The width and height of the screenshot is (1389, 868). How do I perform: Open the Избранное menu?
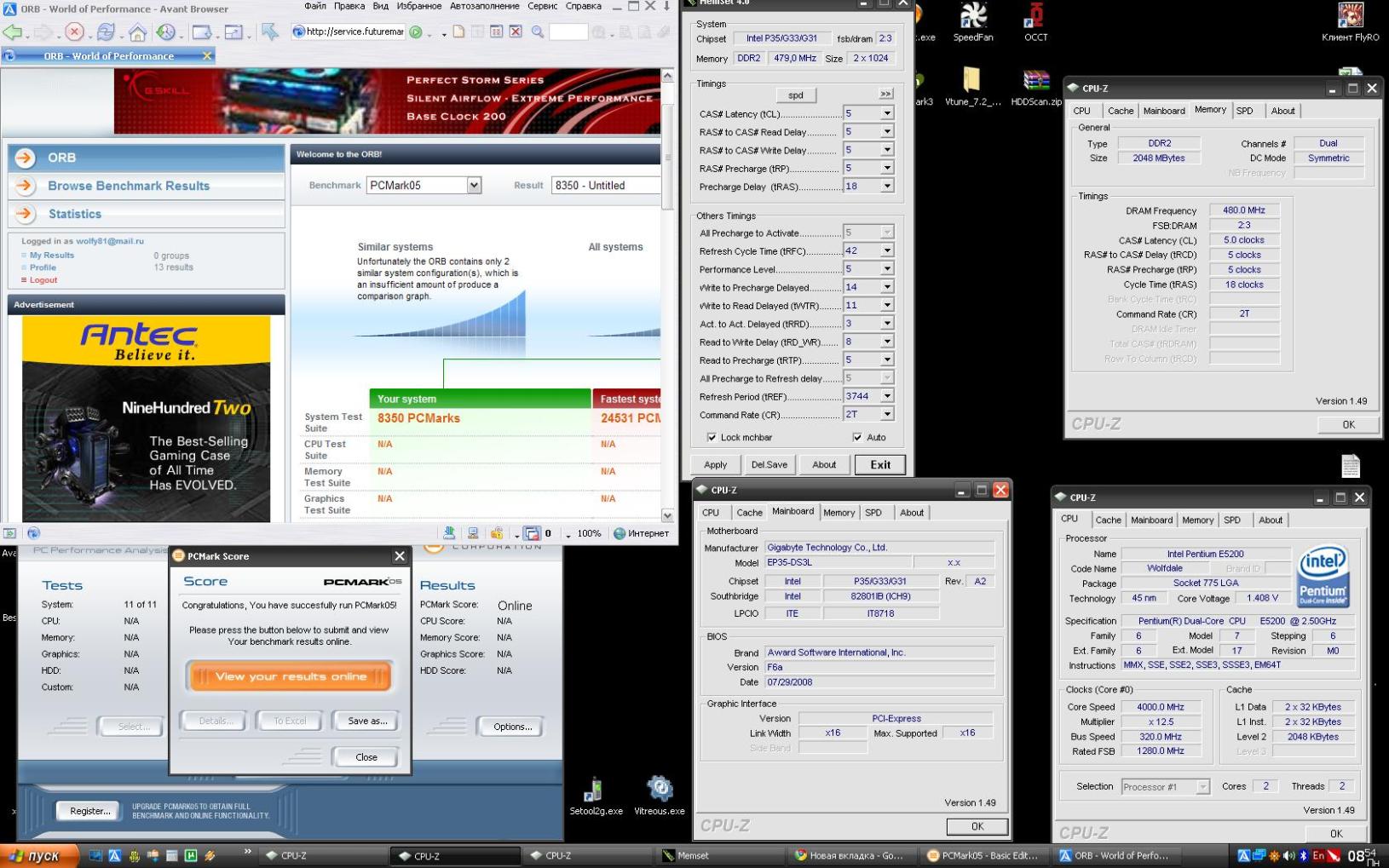tap(418, 6)
